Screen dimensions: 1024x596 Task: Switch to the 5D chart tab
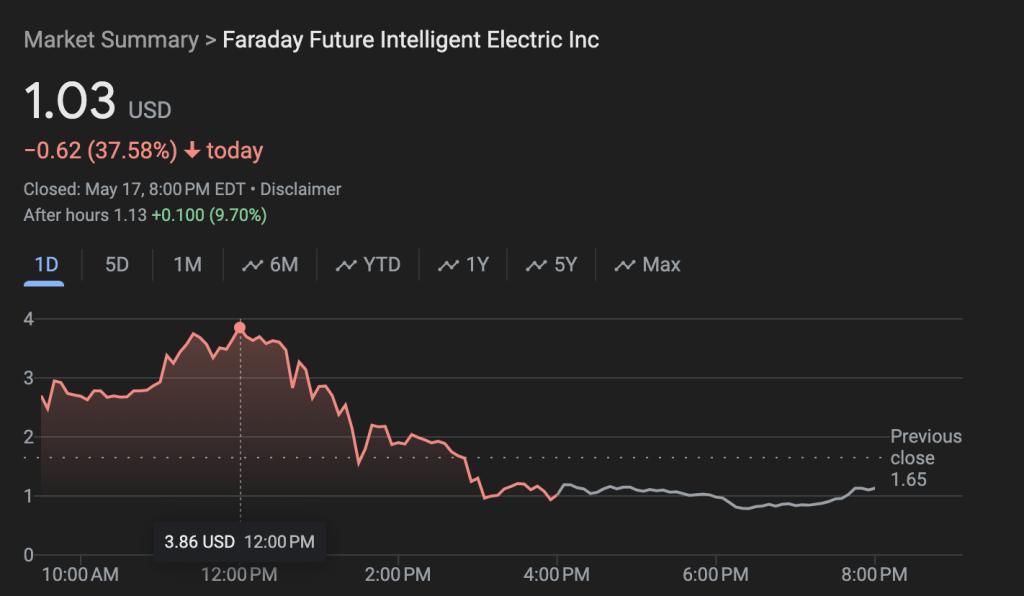click(117, 265)
